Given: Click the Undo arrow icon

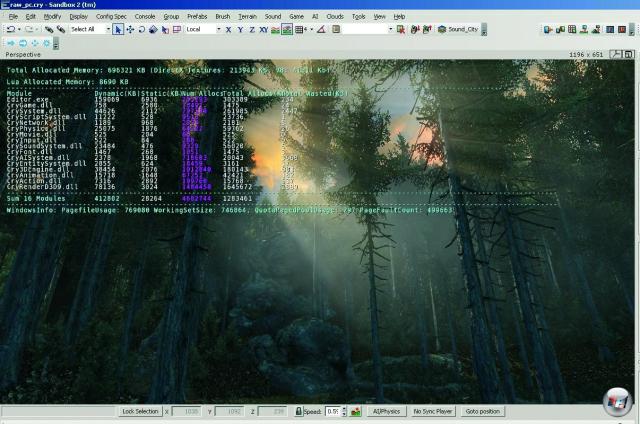Looking at the screenshot, I should [11, 29].
